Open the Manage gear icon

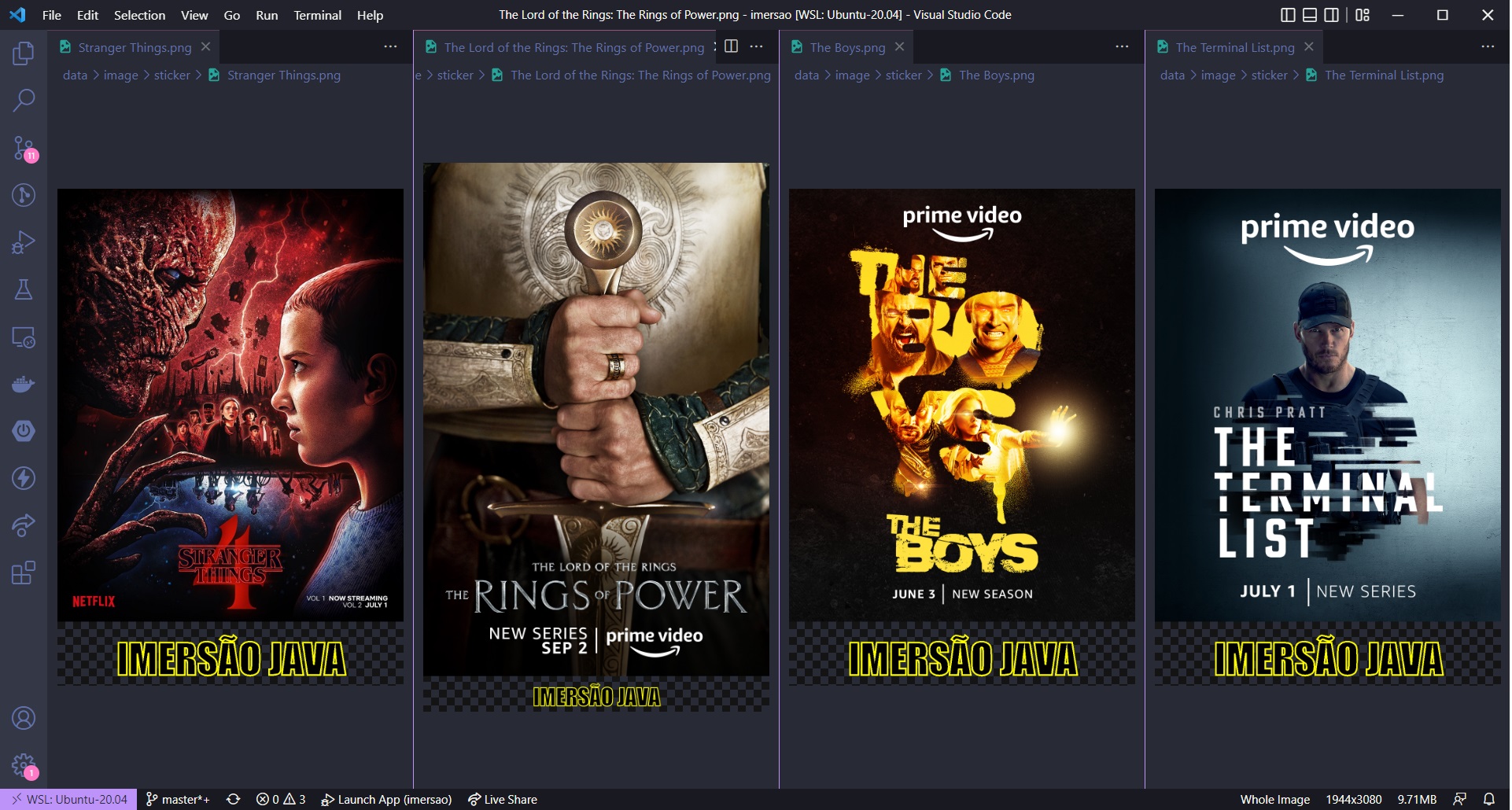click(x=24, y=765)
